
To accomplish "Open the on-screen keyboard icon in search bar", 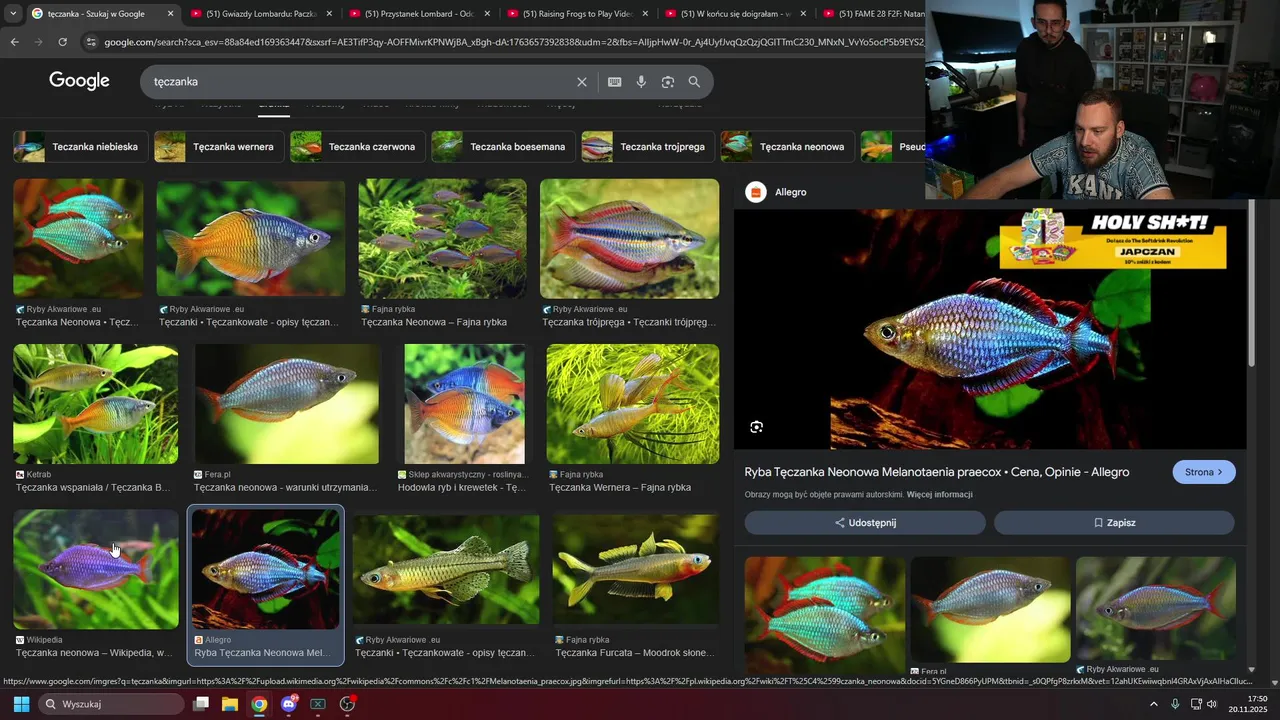I will (x=615, y=82).
